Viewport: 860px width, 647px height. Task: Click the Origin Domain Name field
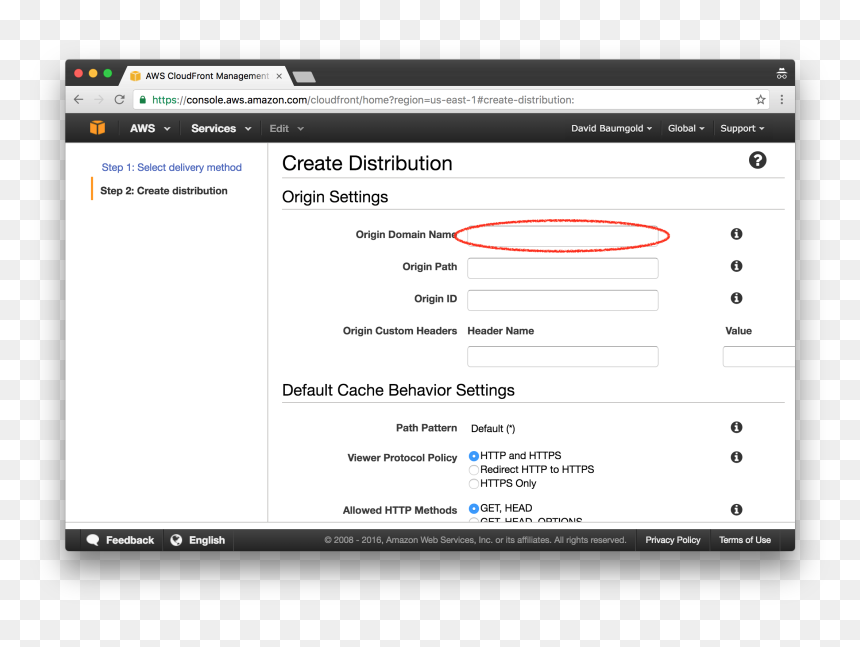pyautogui.click(x=563, y=236)
